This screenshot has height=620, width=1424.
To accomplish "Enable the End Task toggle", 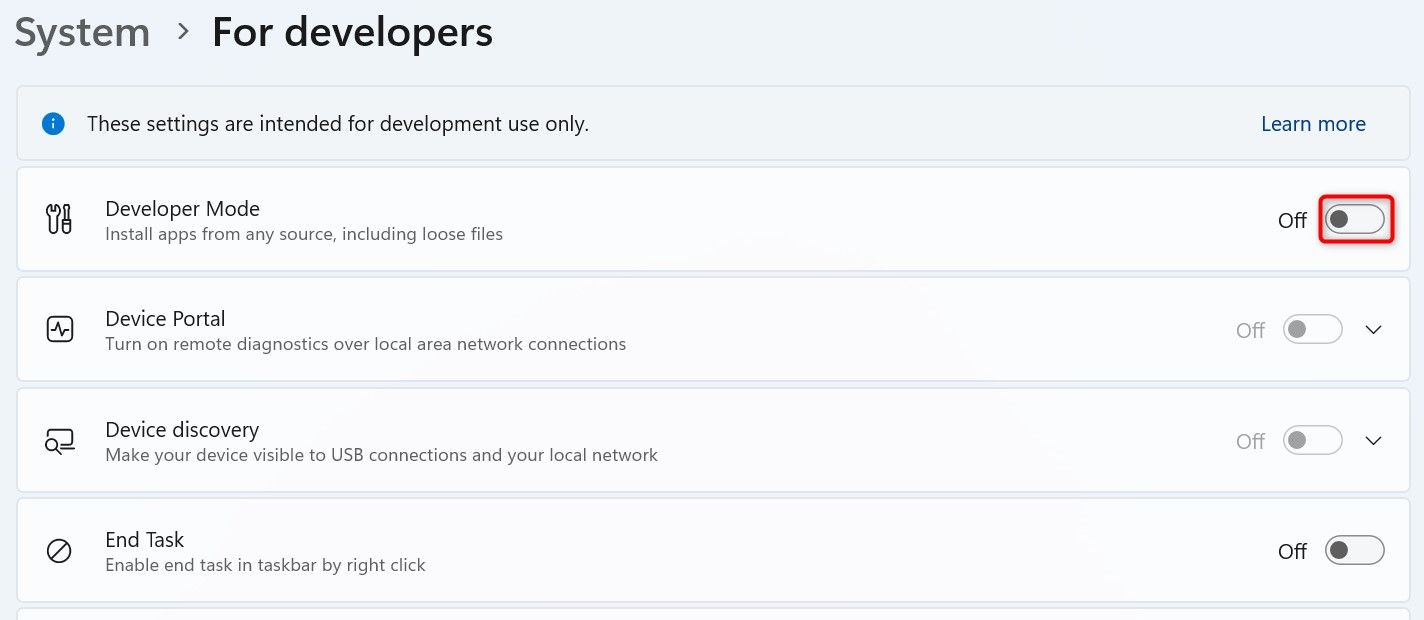I will (1354, 551).
